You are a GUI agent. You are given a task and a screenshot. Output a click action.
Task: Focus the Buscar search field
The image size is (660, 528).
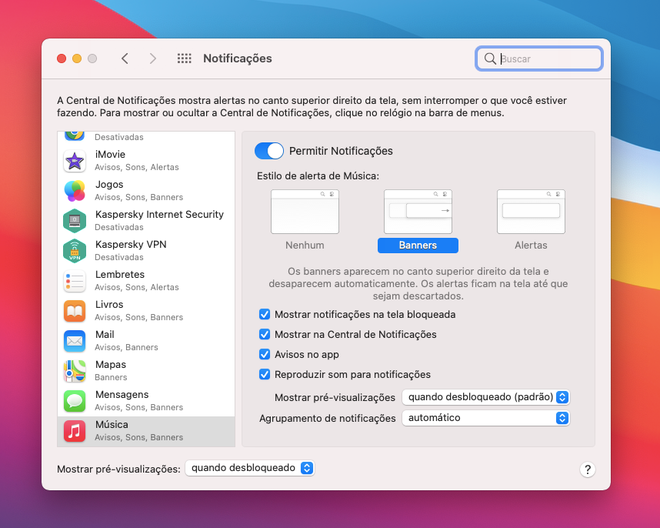pyautogui.click(x=539, y=59)
